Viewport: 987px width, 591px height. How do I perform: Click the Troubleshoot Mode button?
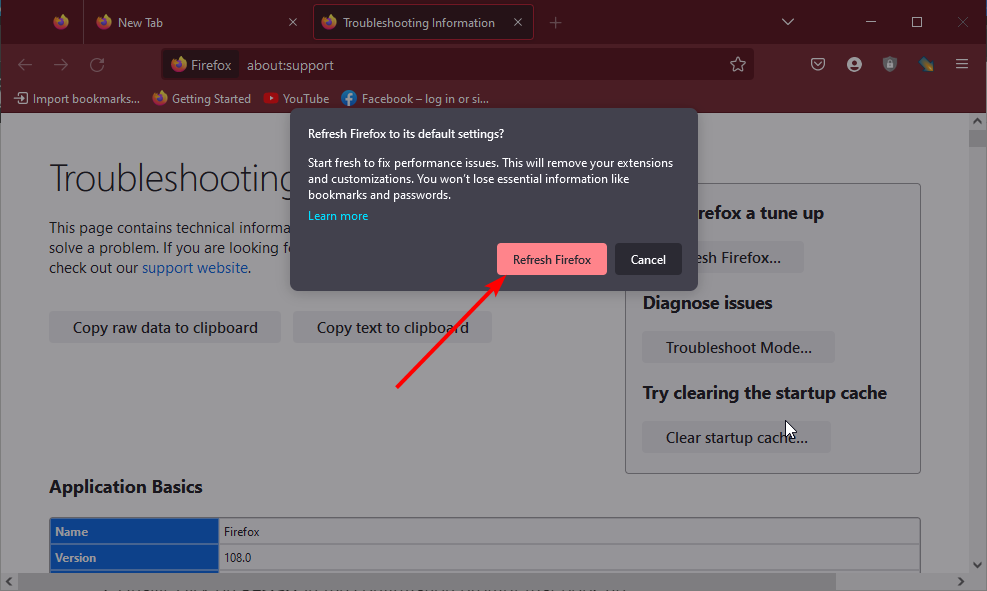tap(738, 347)
